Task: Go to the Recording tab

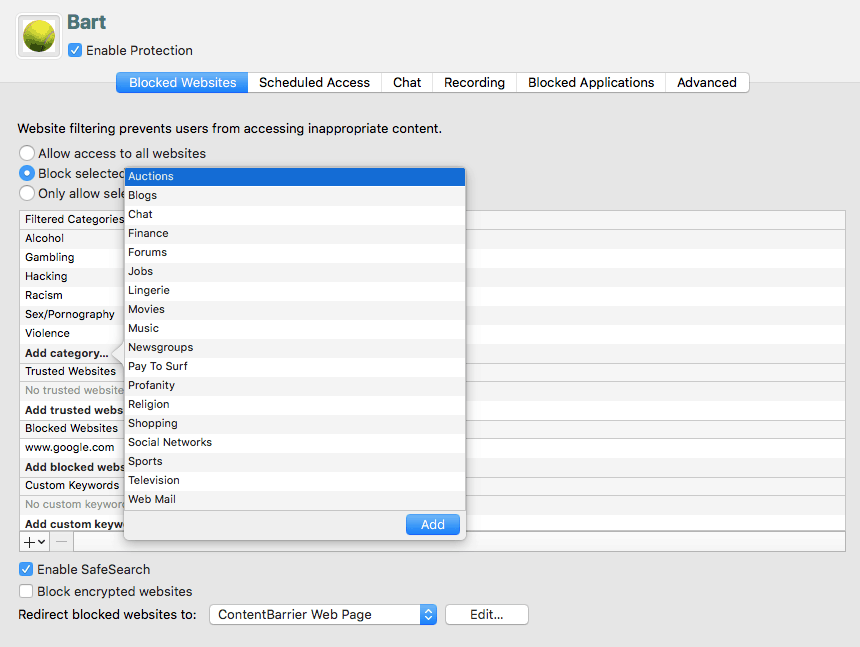Action: tap(474, 82)
